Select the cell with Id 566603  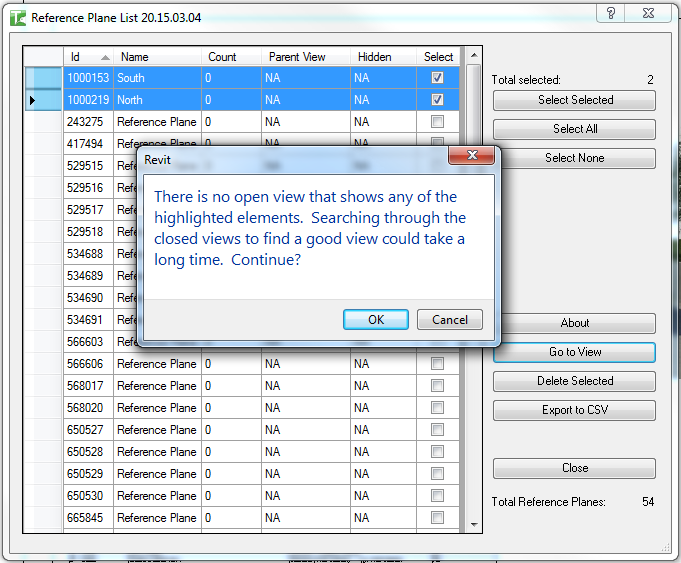click(89, 342)
